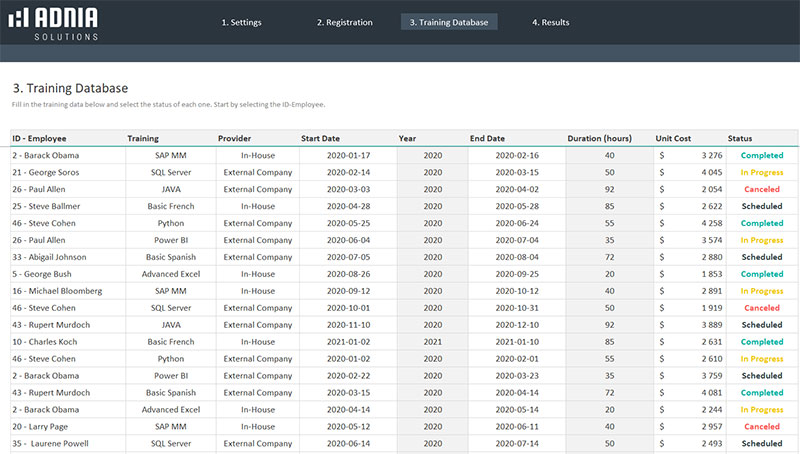The image size is (800, 454).
Task: Select the In-House provider cell for George Bush
Action: [x=258, y=274]
